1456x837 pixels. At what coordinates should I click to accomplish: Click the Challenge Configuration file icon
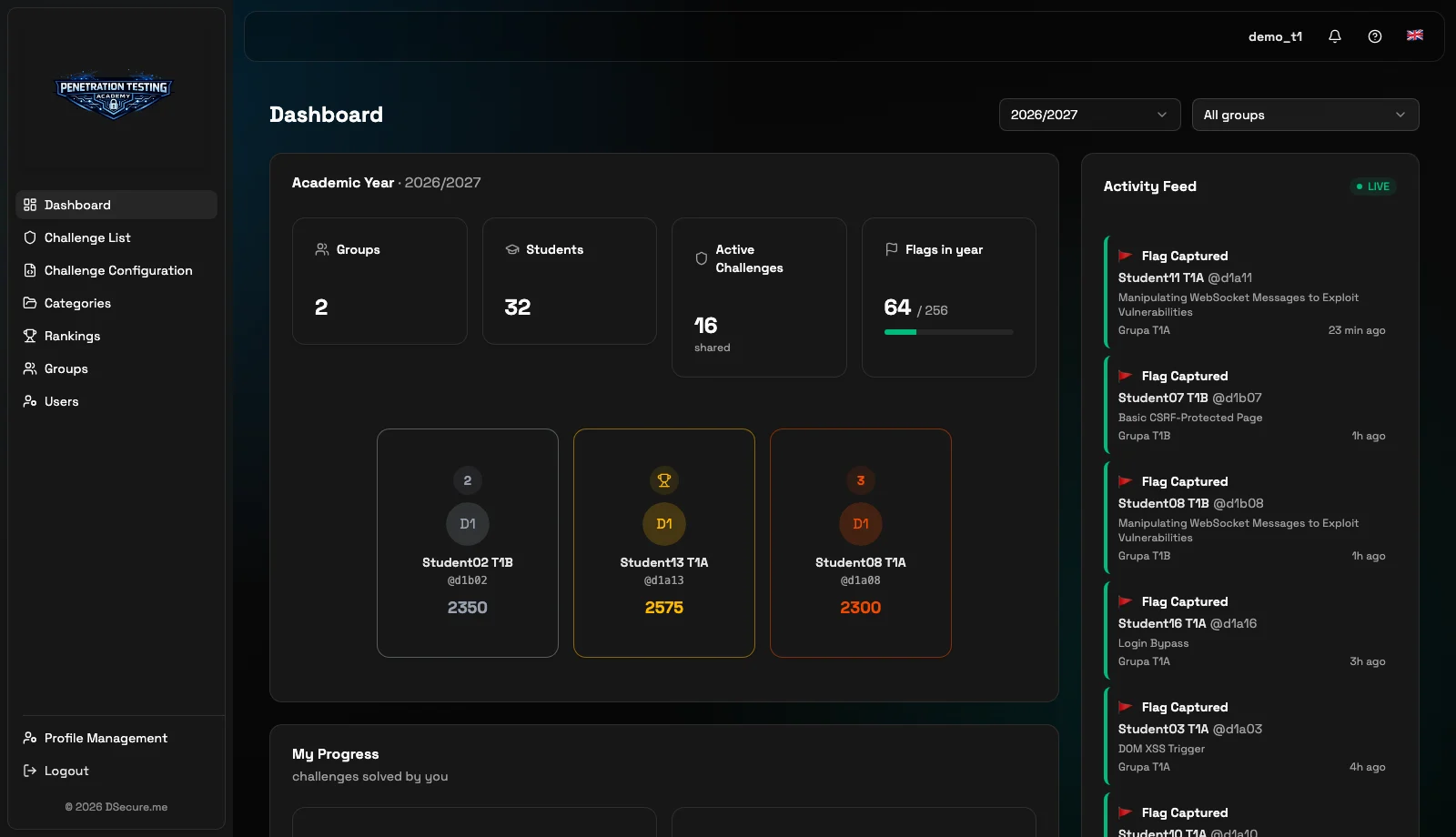(x=30, y=270)
